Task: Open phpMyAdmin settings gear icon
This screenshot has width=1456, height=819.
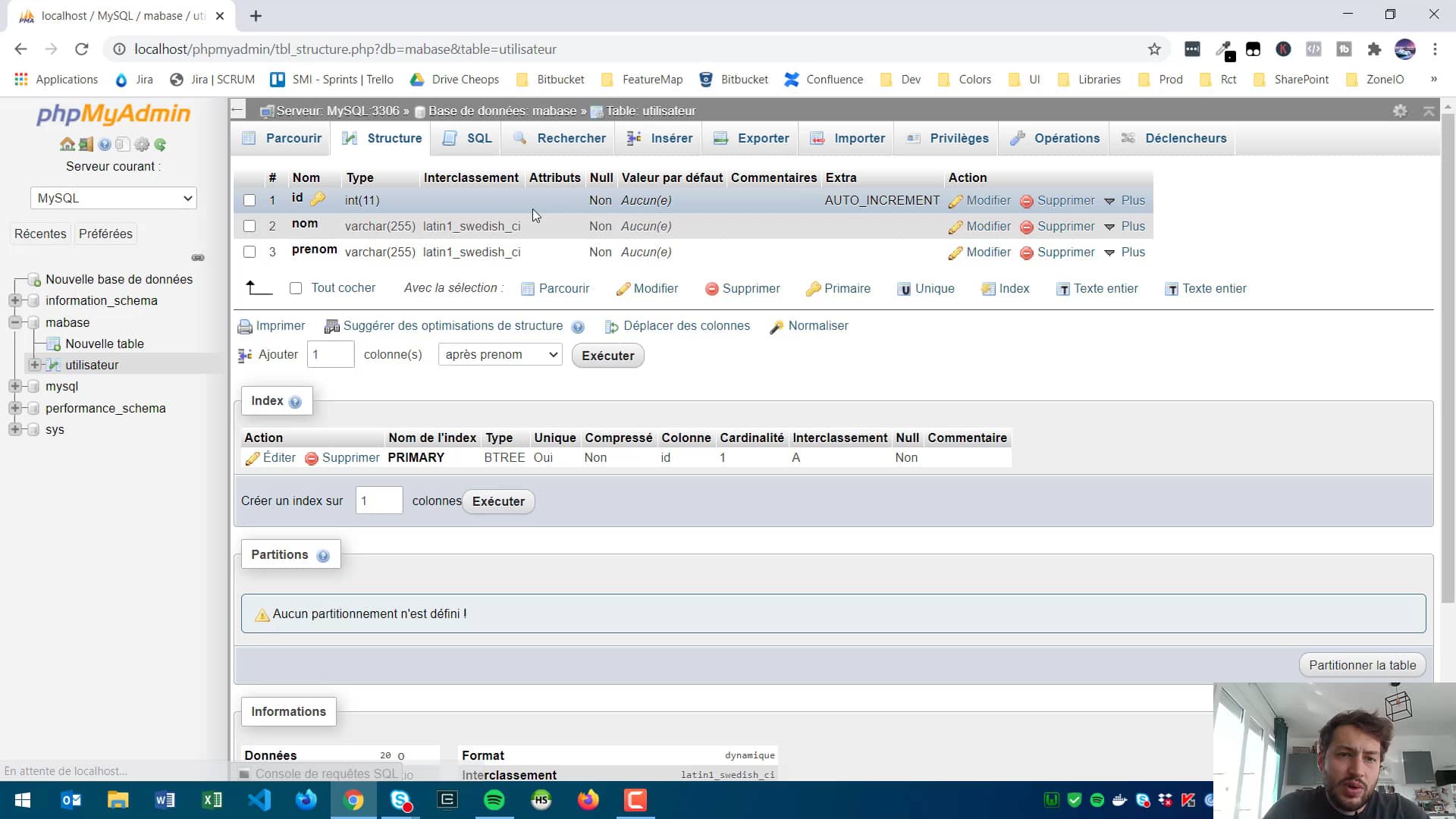Action: pyautogui.click(x=143, y=144)
